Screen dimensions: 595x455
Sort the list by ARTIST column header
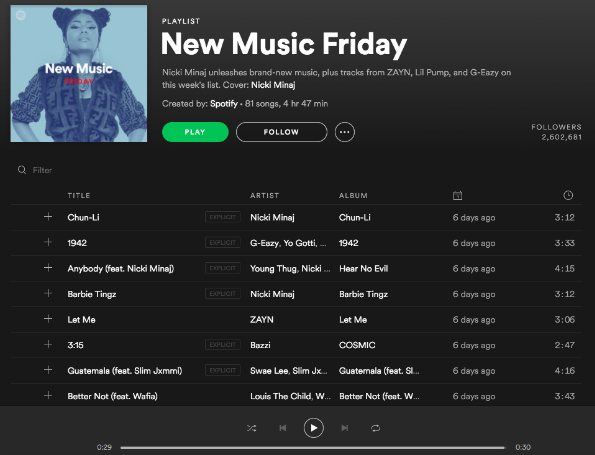coord(264,195)
